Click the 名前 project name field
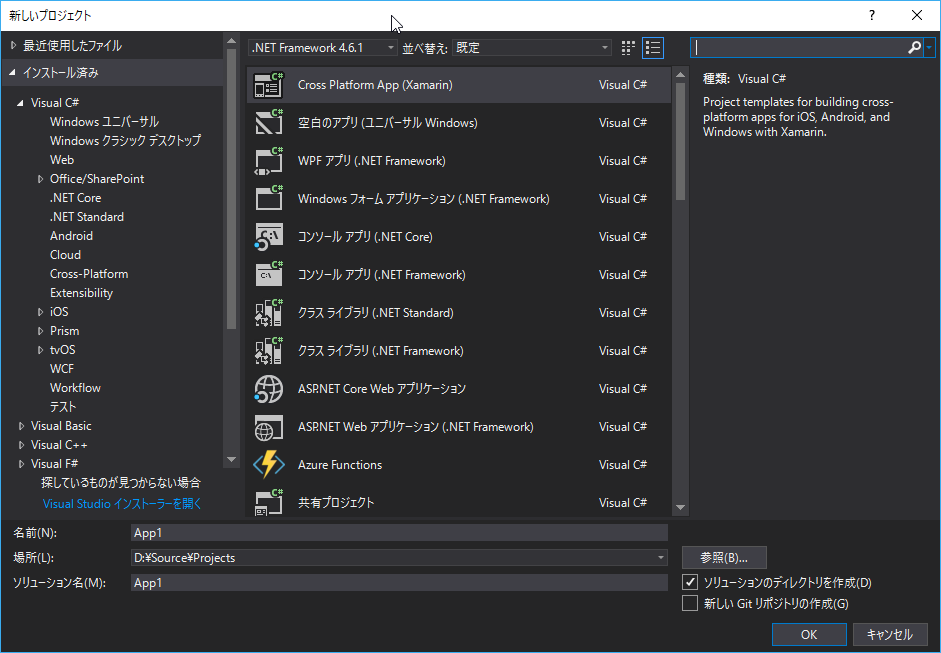 (x=399, y=533)
